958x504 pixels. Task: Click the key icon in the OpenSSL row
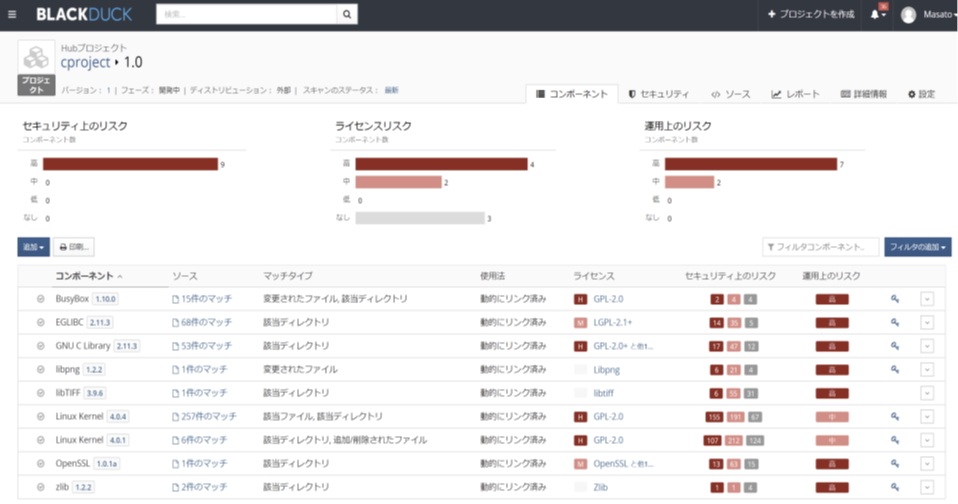[x=894, y=464]
